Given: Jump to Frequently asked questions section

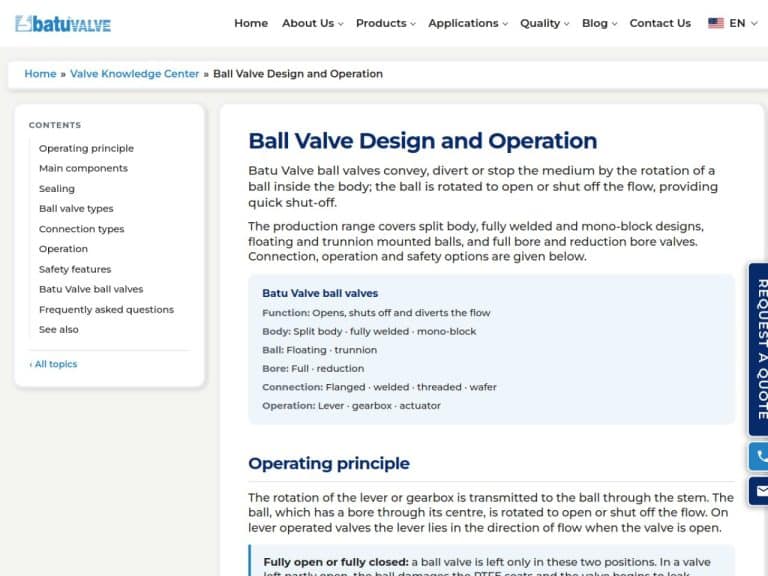Looking at the screenshot, I should 106,310.
